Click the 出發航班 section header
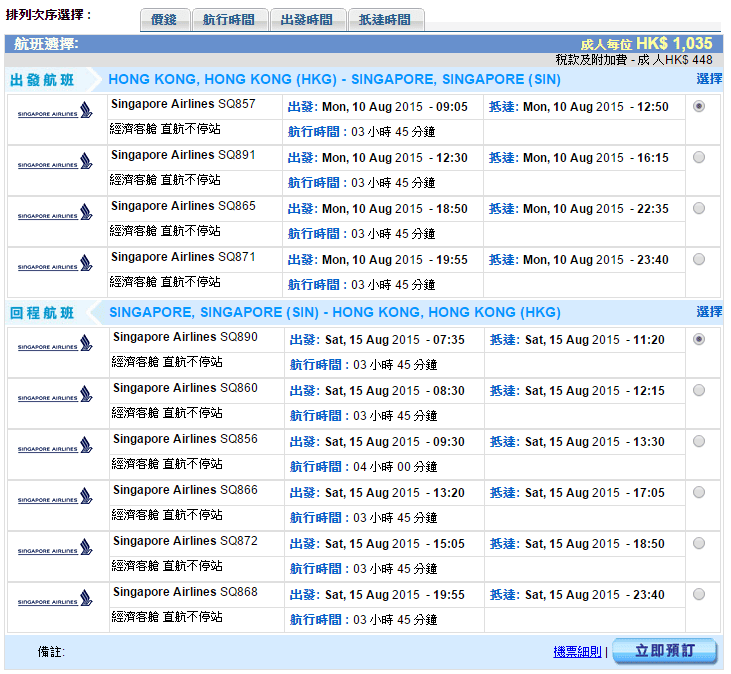This screenshot has width=731, height=674. point(42,80)
